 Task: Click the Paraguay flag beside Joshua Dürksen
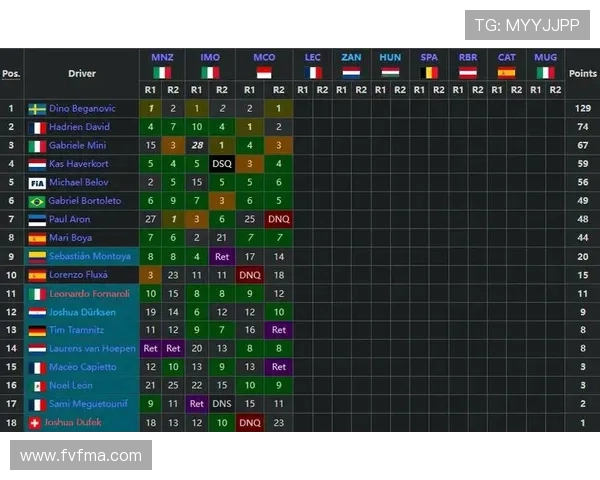coord(37,312)
